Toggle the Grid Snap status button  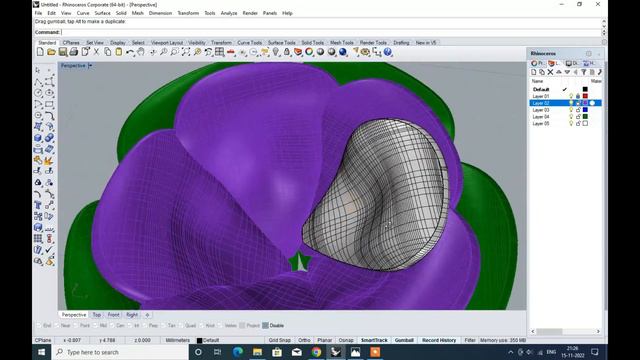pos(280,340)
